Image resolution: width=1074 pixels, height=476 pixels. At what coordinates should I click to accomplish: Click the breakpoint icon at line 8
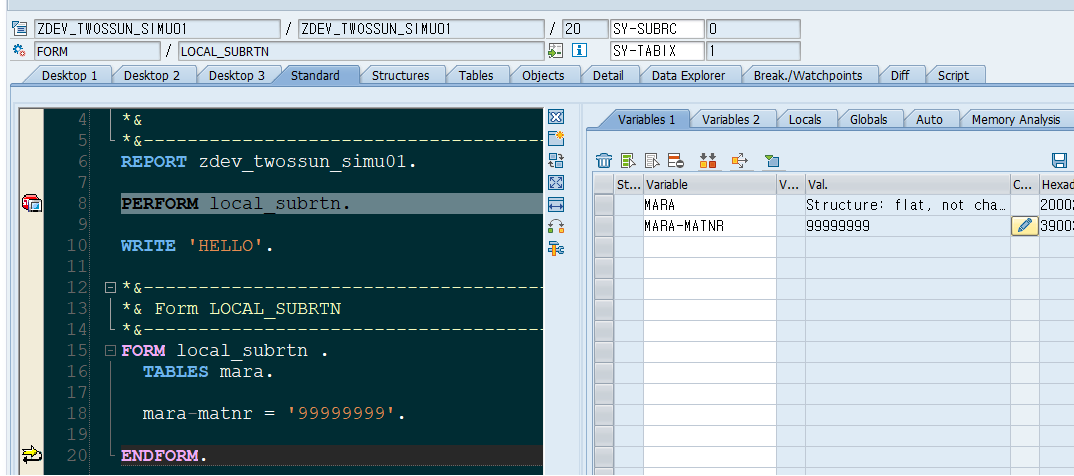coord(32,203)
